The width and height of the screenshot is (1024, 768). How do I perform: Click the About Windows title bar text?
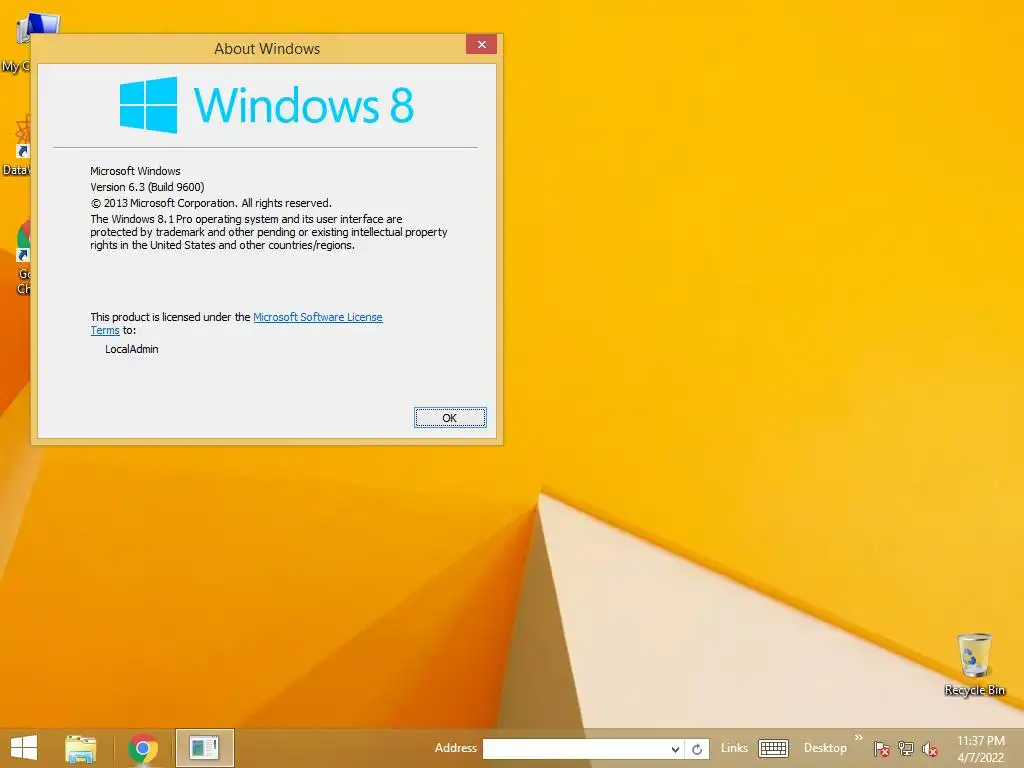tap(267, 49)
